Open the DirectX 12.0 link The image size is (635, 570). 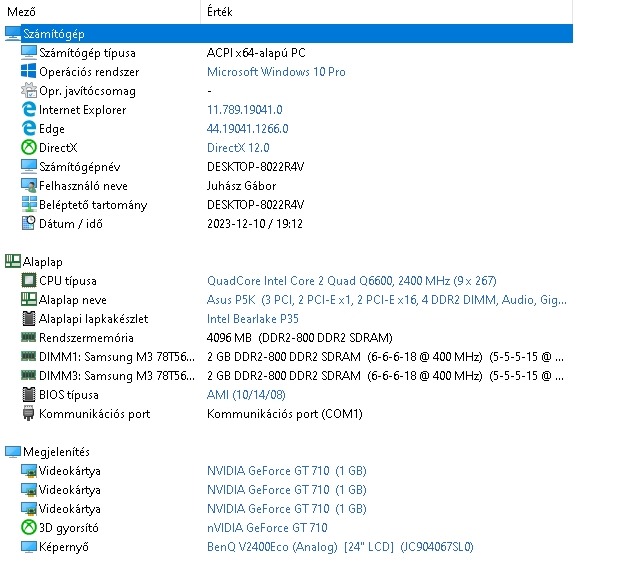click(238, 147)
